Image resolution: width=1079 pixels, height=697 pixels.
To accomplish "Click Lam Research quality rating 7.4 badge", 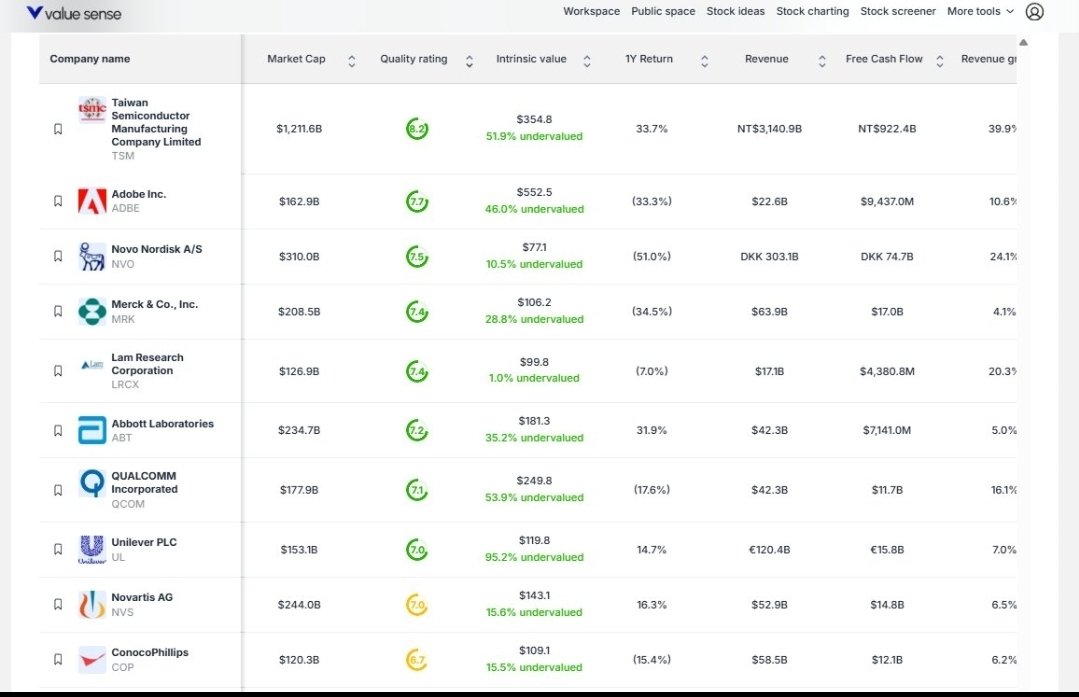I will (417, 372).
